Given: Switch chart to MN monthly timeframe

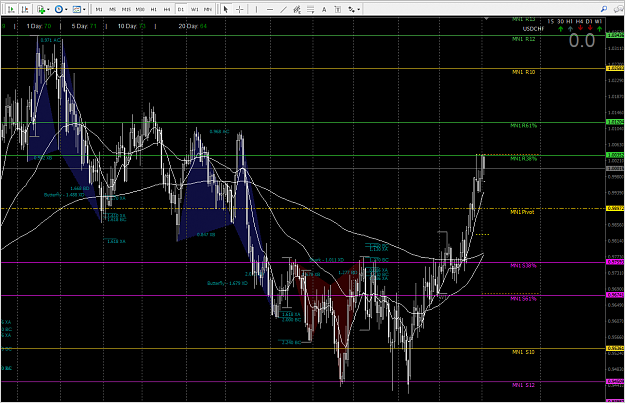Looking at the screenshot, I should pyautogui.click(x=208, y=9).
